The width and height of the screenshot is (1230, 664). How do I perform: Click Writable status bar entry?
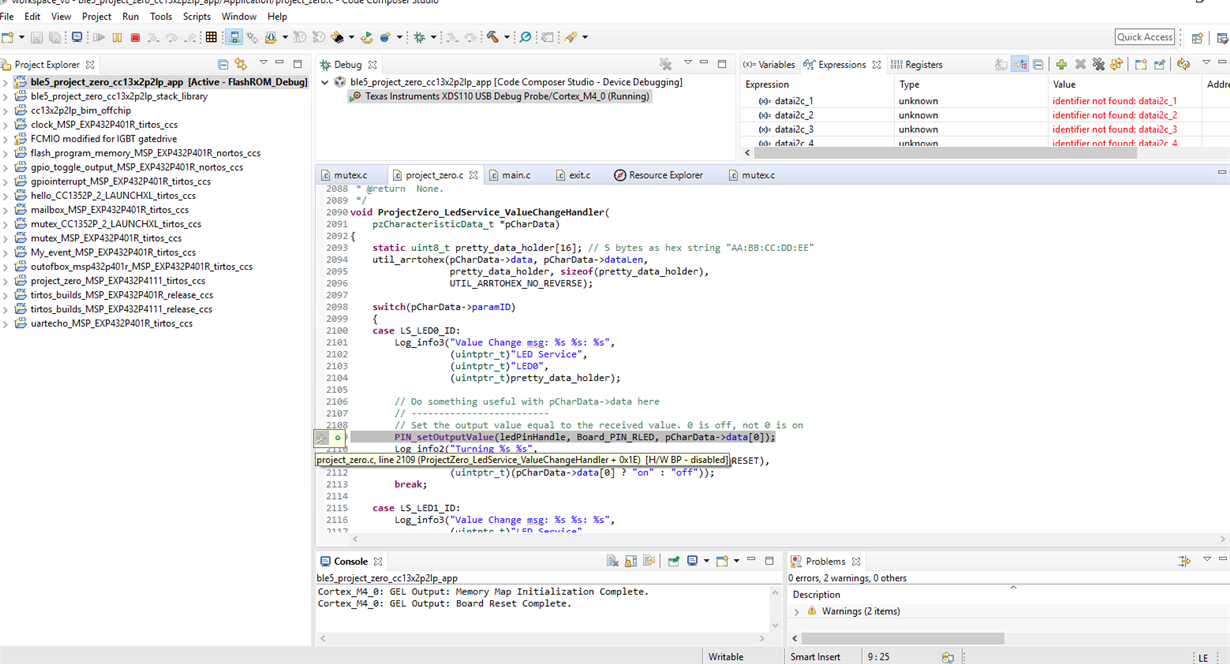[x=726, y=657]
